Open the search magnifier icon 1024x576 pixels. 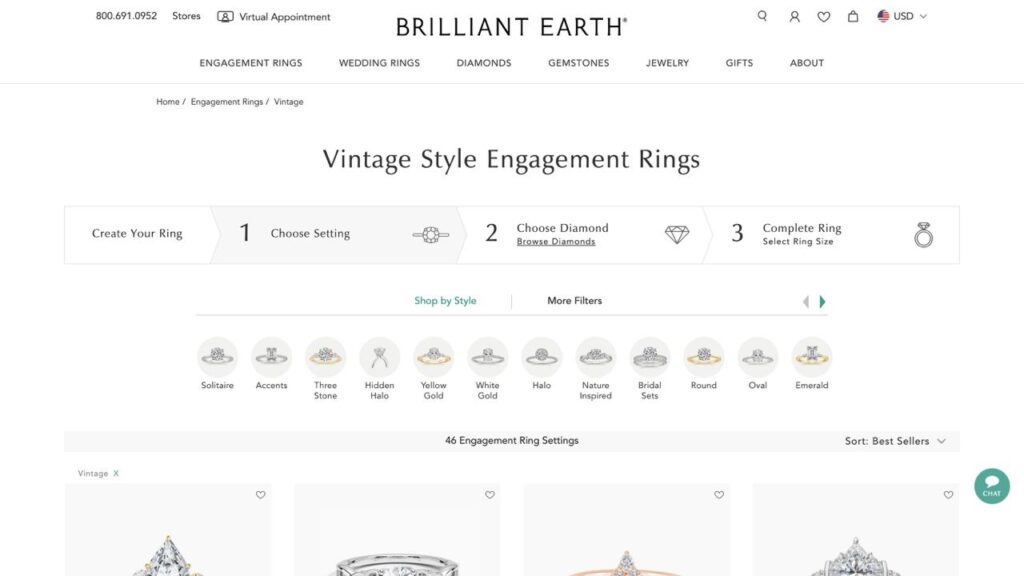pos(762,16)
